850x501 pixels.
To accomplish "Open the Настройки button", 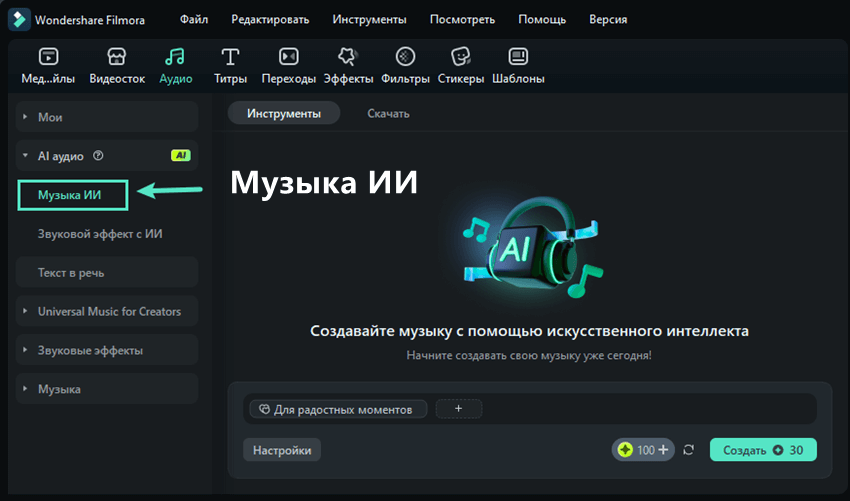I will point(282,450).
